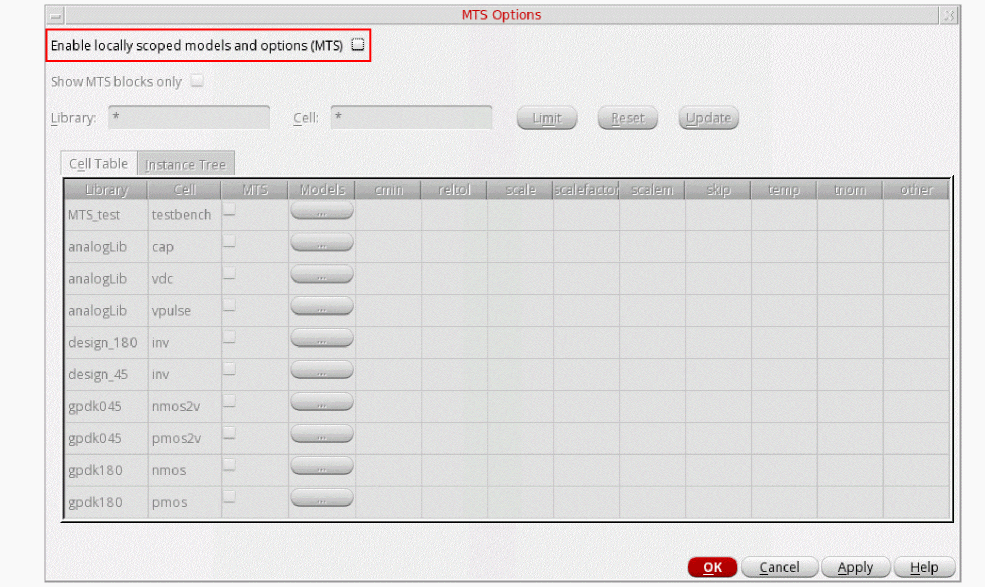Screen dimensions: 985x587
Task: Check MTS box for analogLib vpulse row
Action: pos(229,306)
